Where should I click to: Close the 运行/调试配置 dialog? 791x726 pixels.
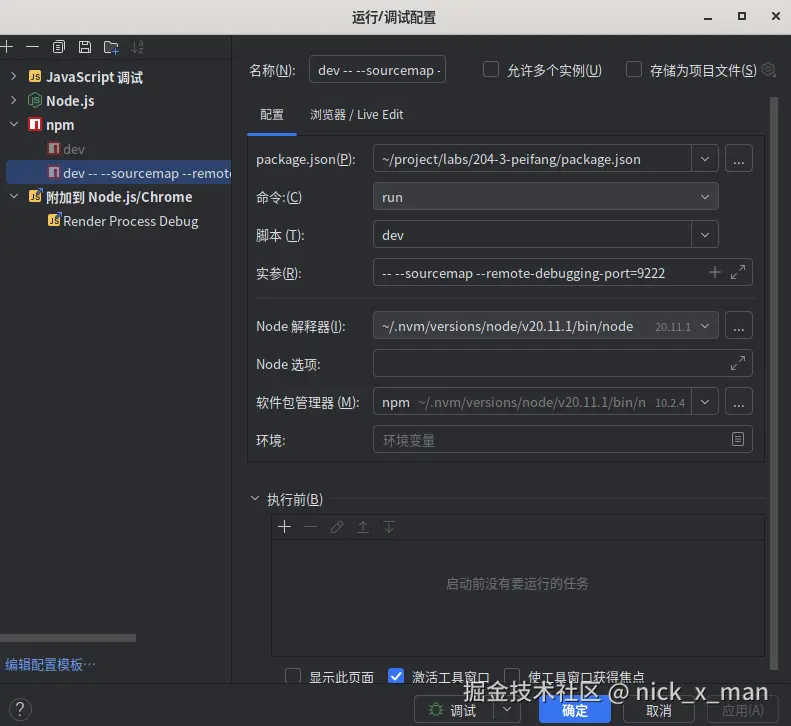click(776, 16)
